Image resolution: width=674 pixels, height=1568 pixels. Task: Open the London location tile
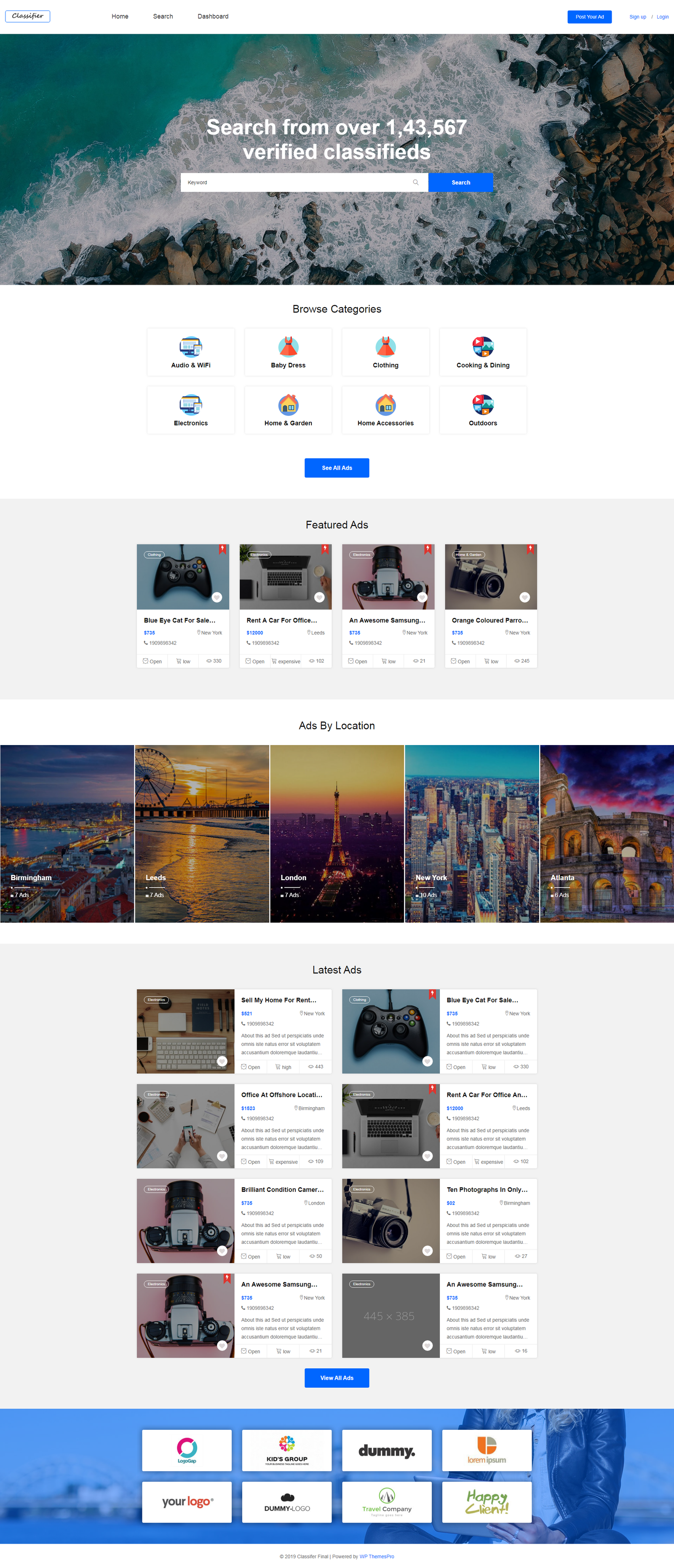tap(337, 833)
